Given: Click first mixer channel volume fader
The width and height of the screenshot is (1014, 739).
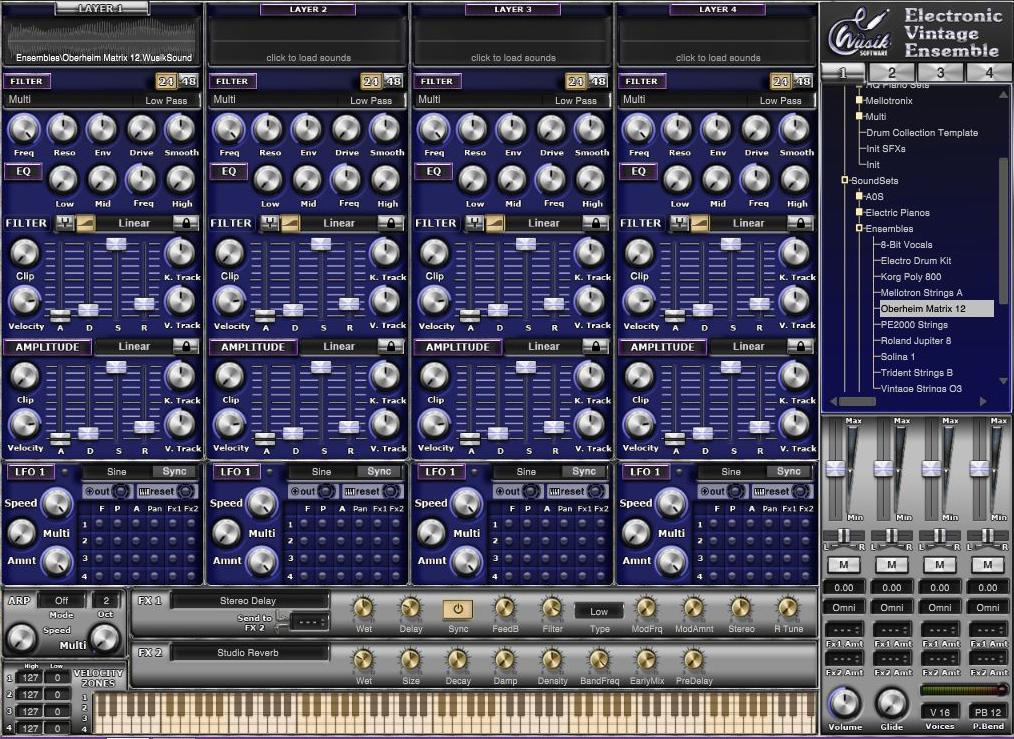Looking at the screenshot, I should 836,469.
